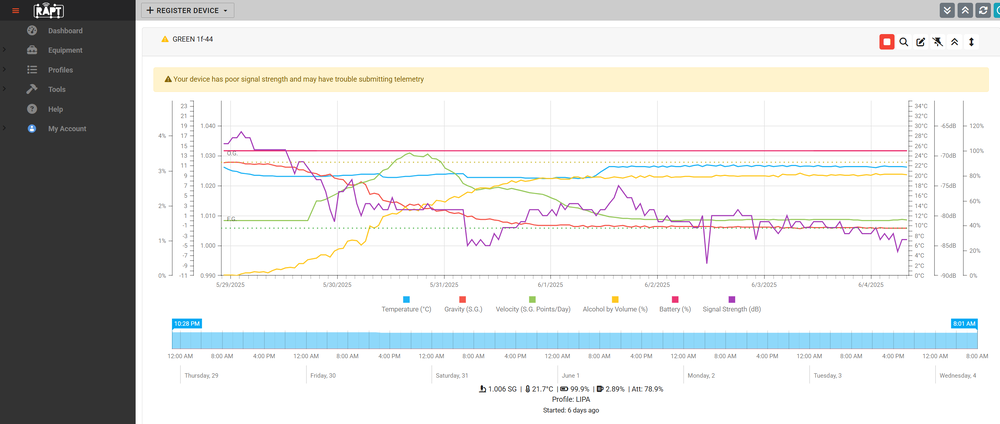1000x424 pixels.
Task: Click the vertical resize arrow icon
Action: 971,42
